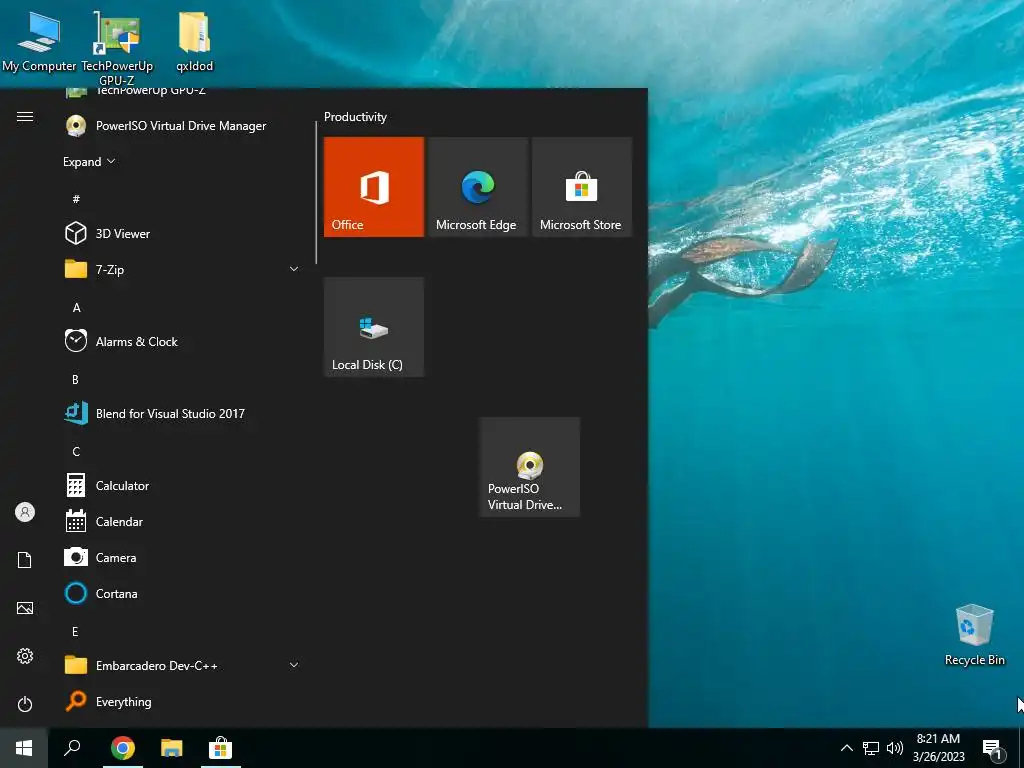The width and height of the screenshot is (1024, 768).
Task: Launch the Microsoft Edge tile
Action: click(x=477, y=187)
